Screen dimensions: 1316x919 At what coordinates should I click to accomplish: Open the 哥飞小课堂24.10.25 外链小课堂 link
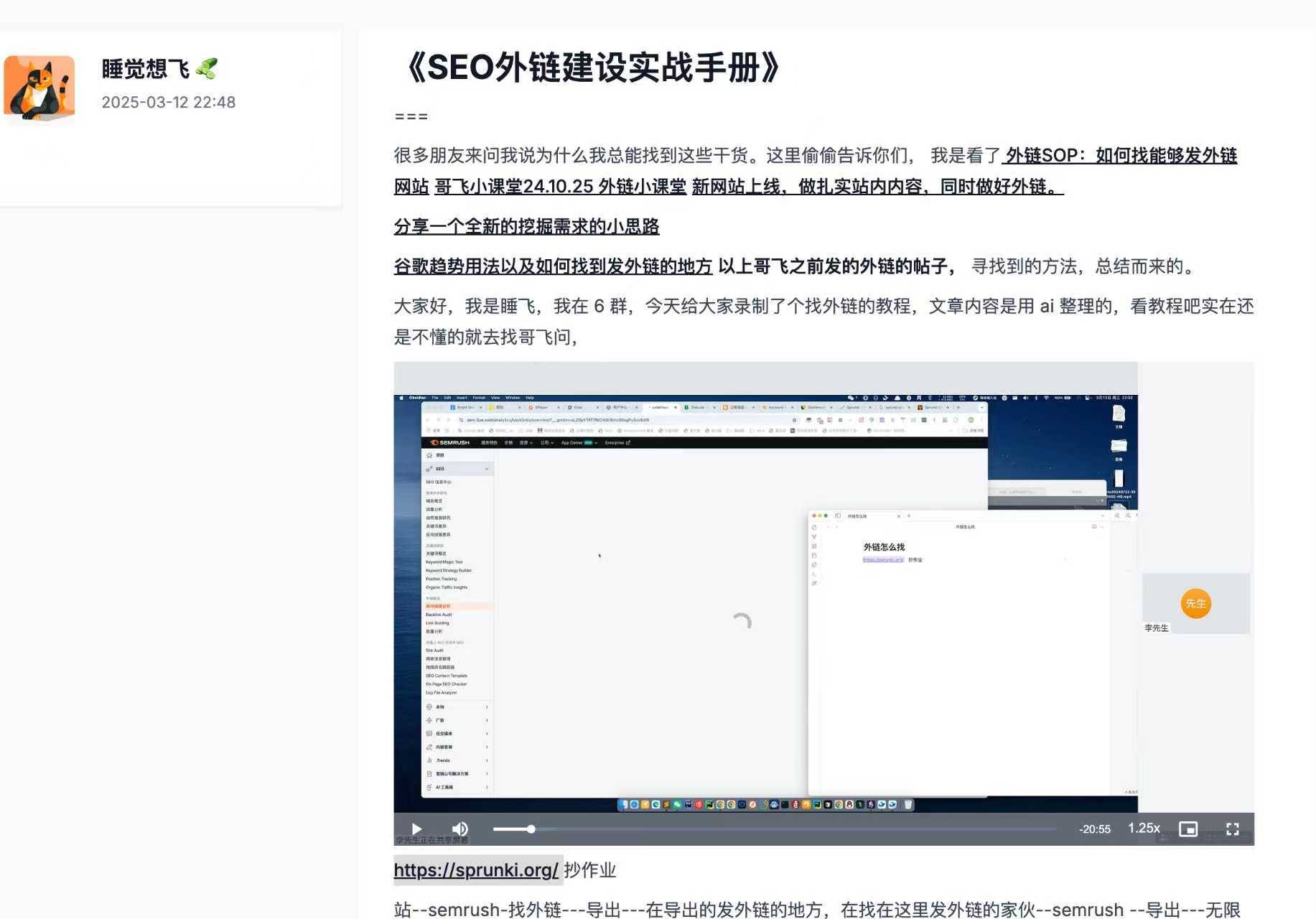561,187
